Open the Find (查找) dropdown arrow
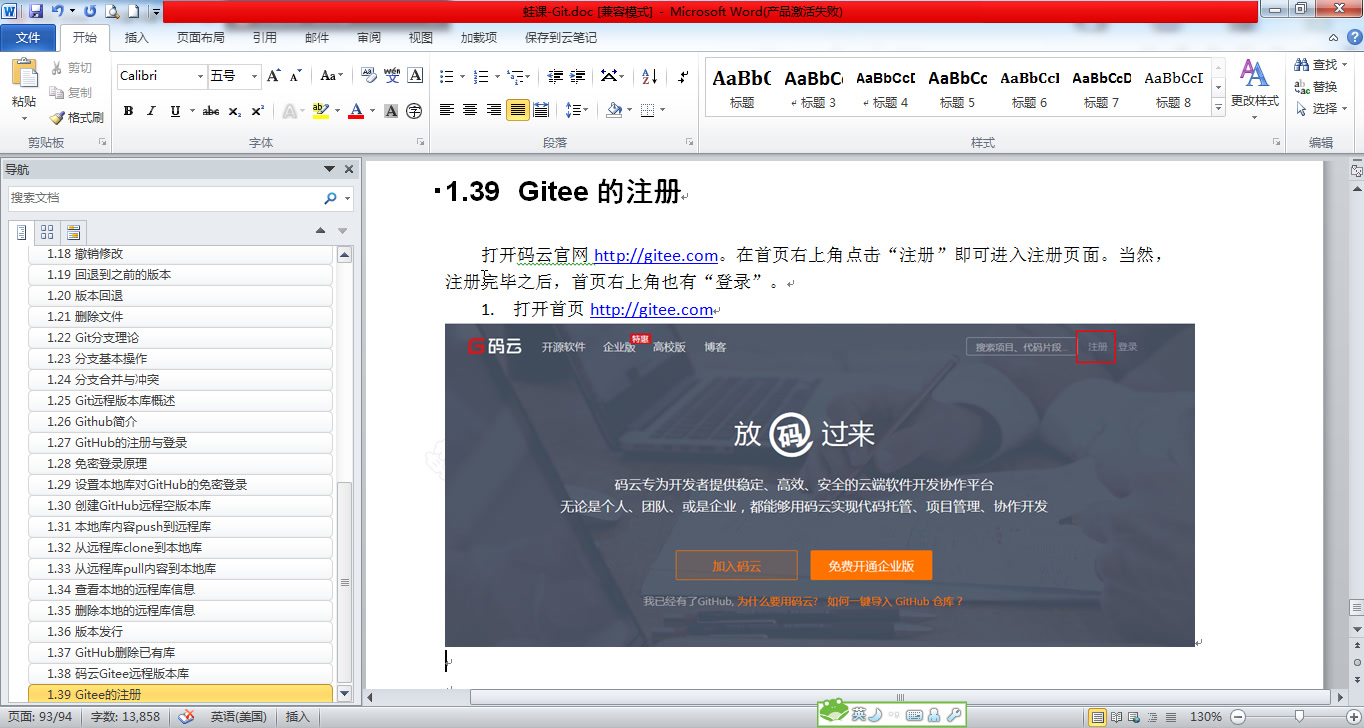The height and width of the screenshot is (728, 1364). [1345, 65]
